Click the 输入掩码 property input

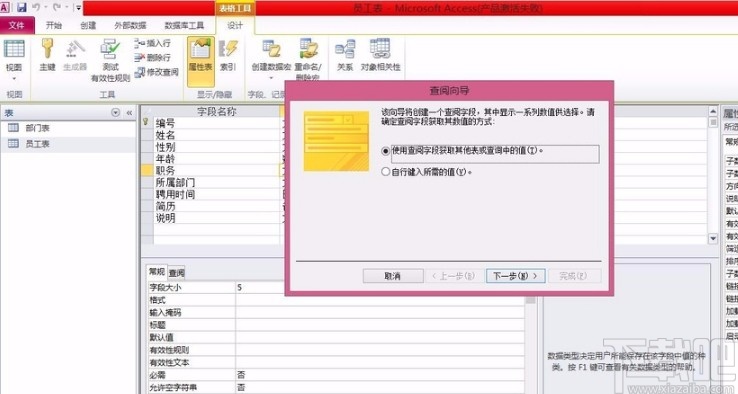pos(380,313)
